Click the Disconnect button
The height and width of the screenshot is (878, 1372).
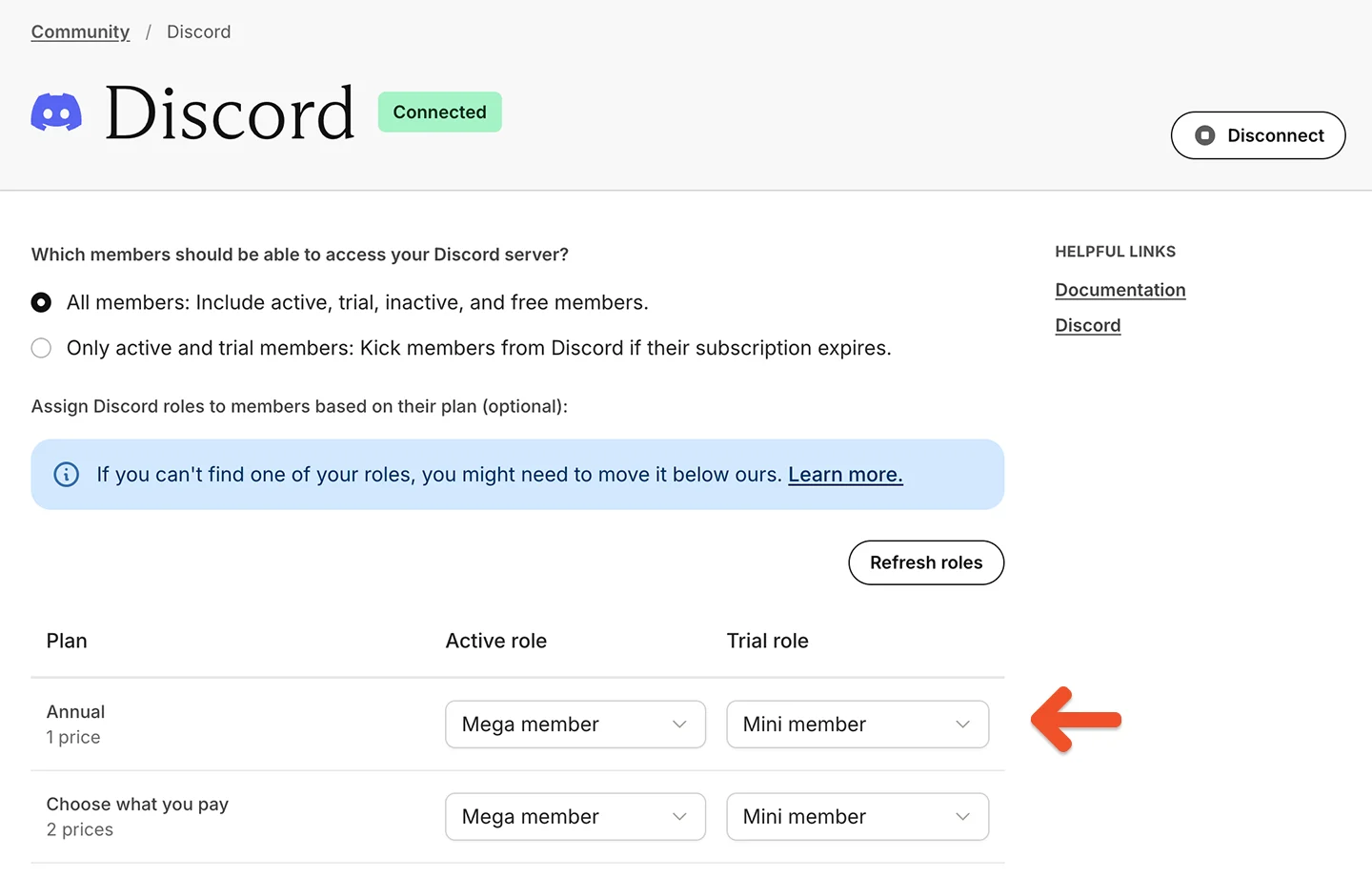pyautogui.click(x=1258, y=135)
